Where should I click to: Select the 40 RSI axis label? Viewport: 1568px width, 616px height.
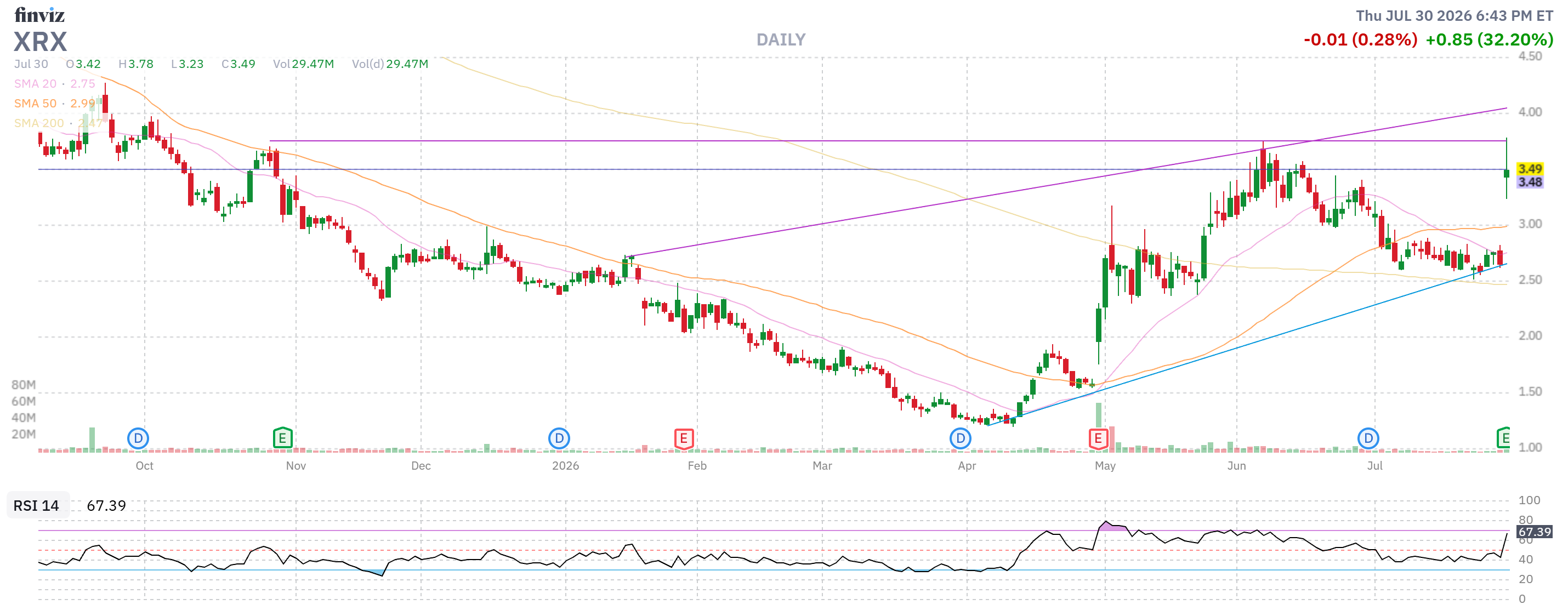[x=1525, y=560]
